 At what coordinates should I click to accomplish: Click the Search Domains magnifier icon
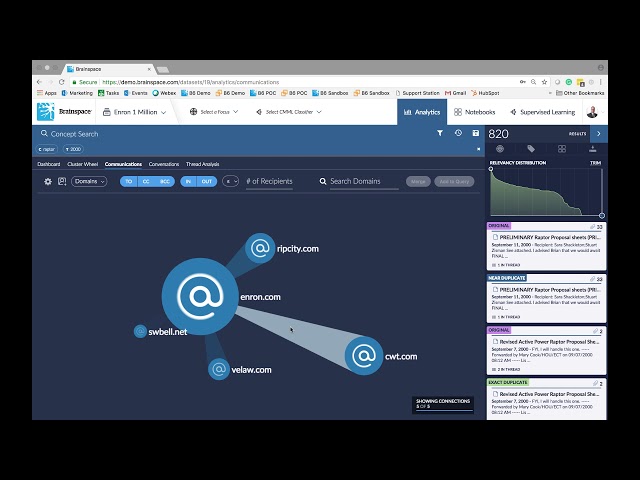pyautogui.click(x=322, y=181)
